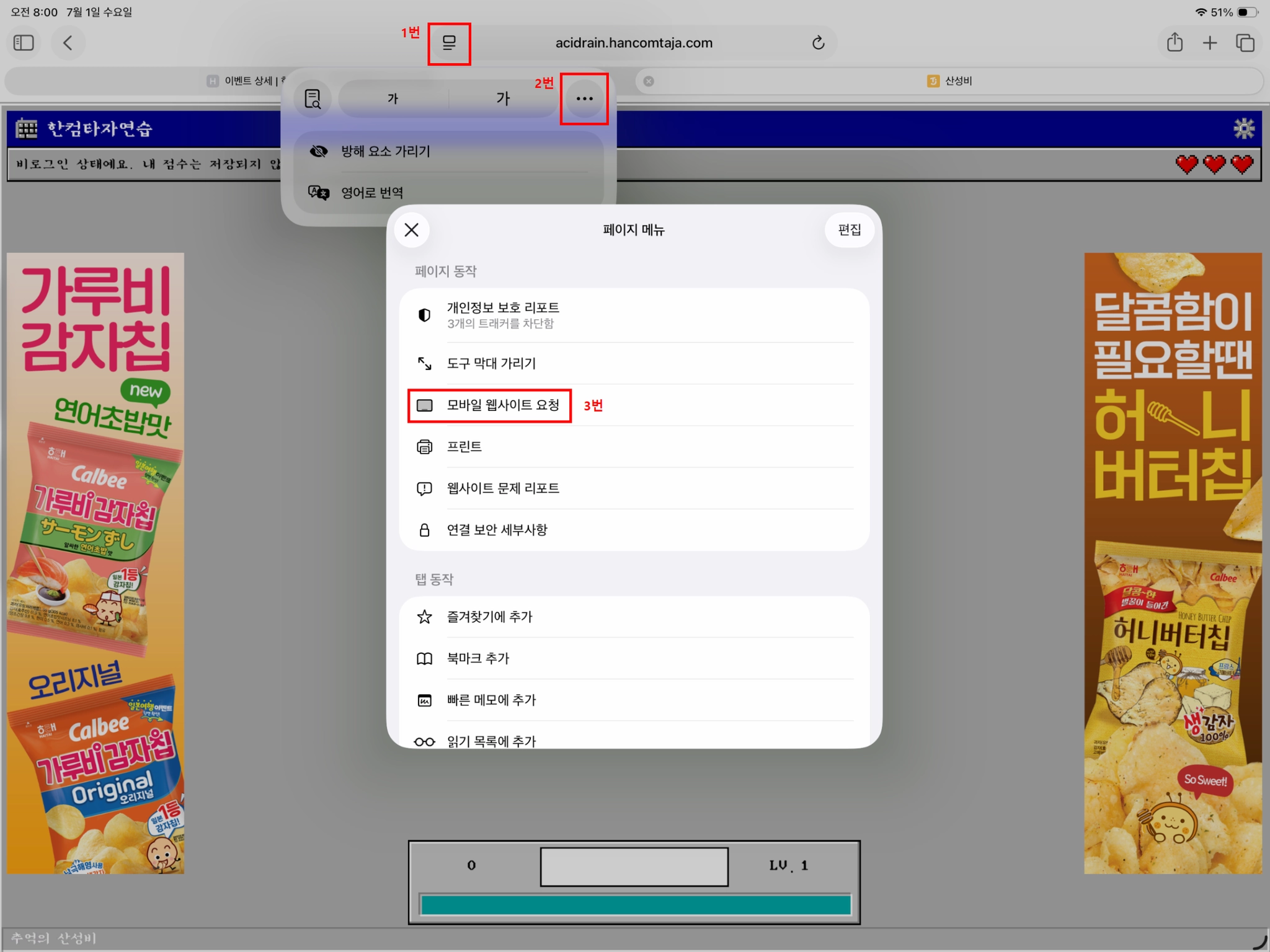The height and width of the screenshot is (952, 1270).
Task: Tap the address bar URL
Action: click(x=634, y=43)
